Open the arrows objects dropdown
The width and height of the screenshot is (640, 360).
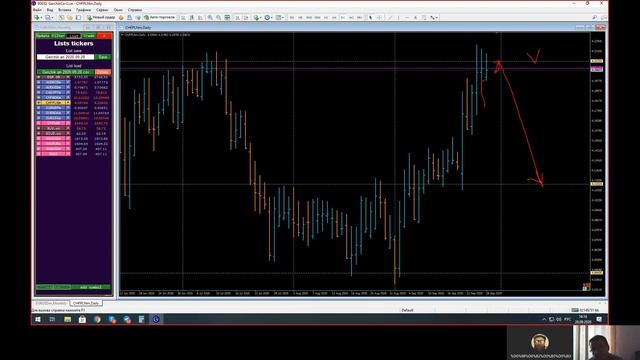[x=433, y=18]
